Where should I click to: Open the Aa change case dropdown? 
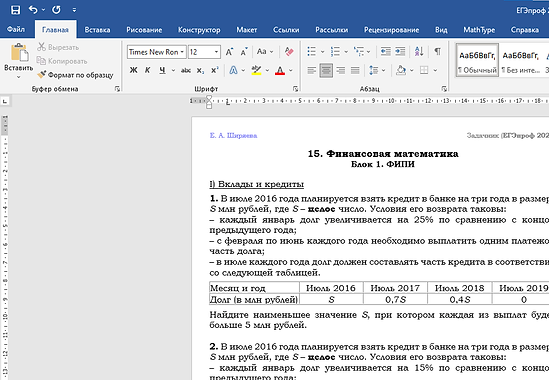coord(264,51)
